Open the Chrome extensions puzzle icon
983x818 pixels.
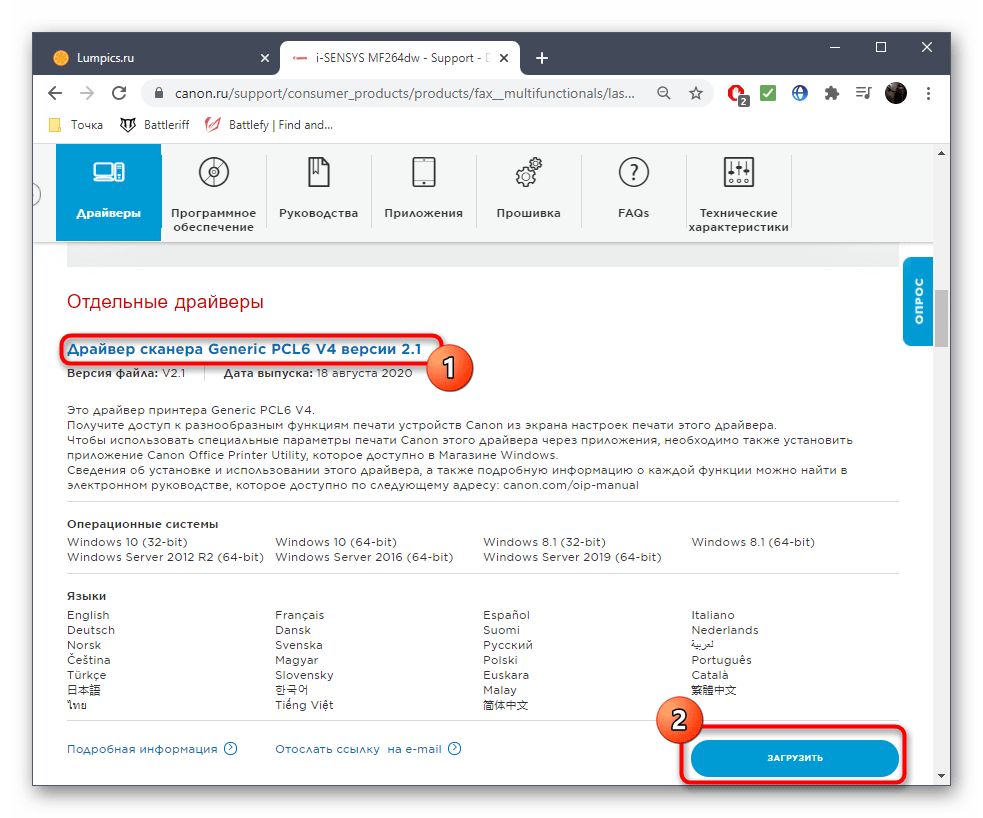(x=831, y=93)
